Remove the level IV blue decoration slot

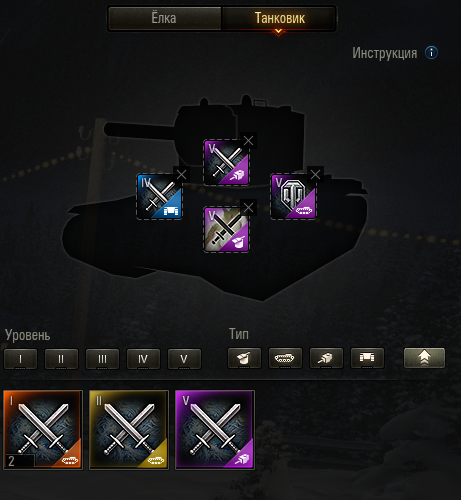tap(182, 174)
